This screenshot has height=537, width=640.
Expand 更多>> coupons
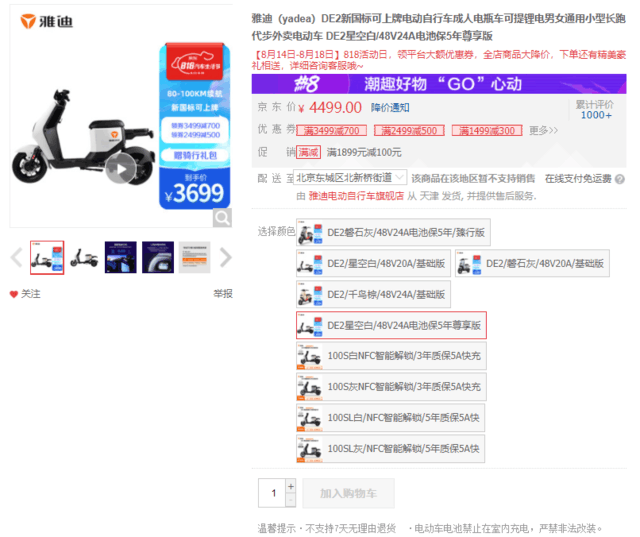543,131
